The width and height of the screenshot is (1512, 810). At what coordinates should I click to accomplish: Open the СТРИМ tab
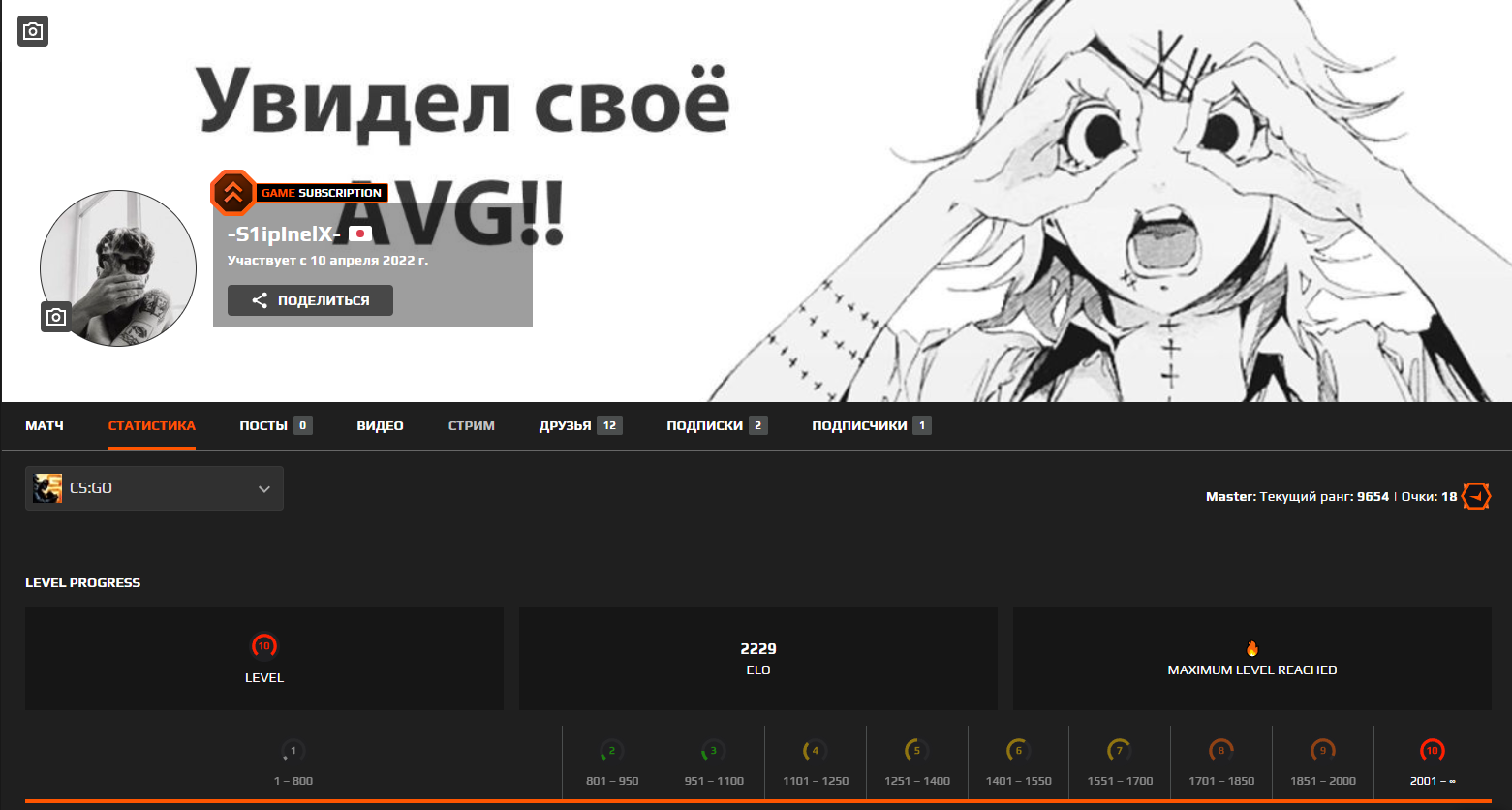coord(472,425)
